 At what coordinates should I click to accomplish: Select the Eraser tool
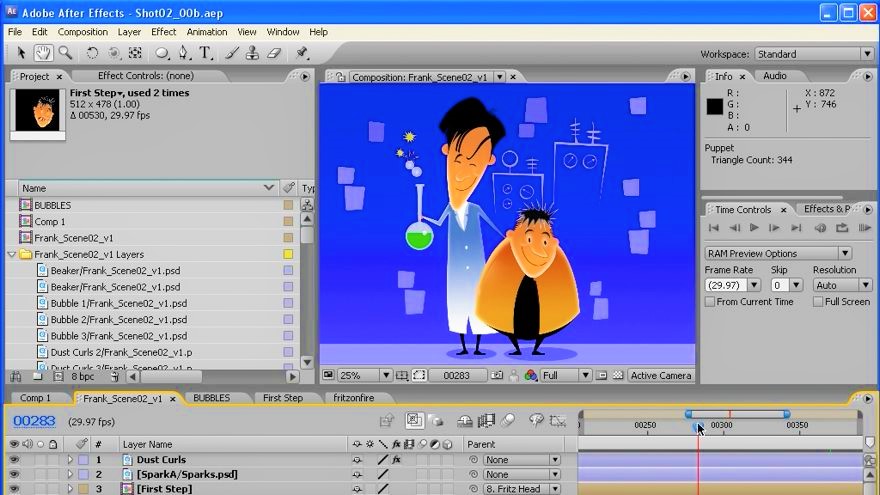point(274,53)
